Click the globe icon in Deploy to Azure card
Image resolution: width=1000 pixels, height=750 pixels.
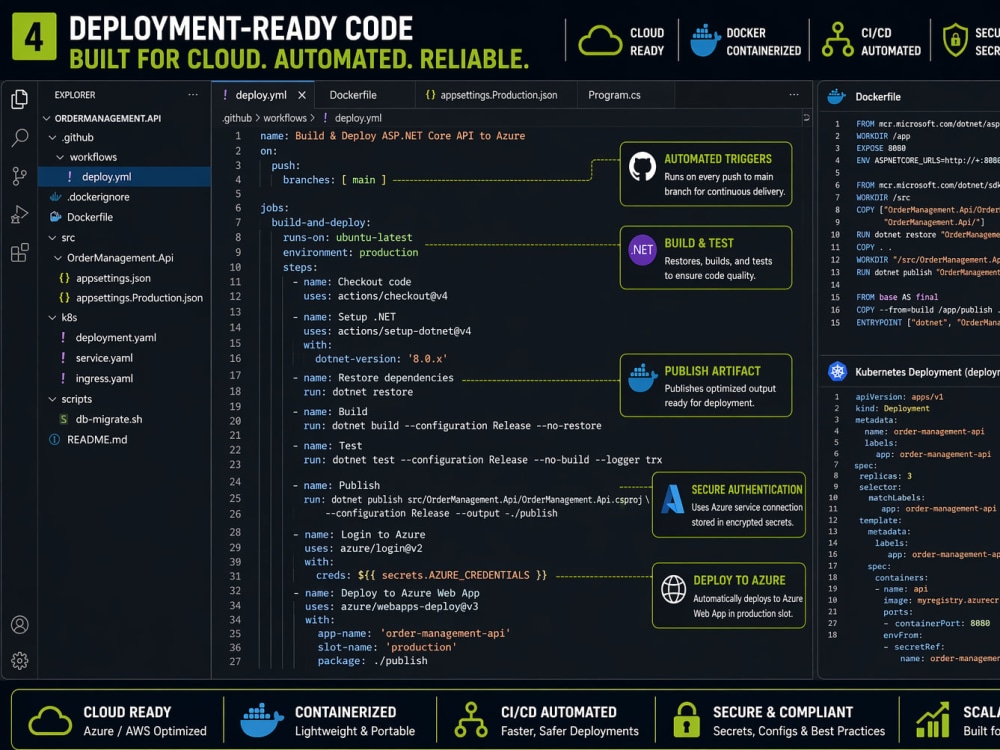tap(673, 589)
